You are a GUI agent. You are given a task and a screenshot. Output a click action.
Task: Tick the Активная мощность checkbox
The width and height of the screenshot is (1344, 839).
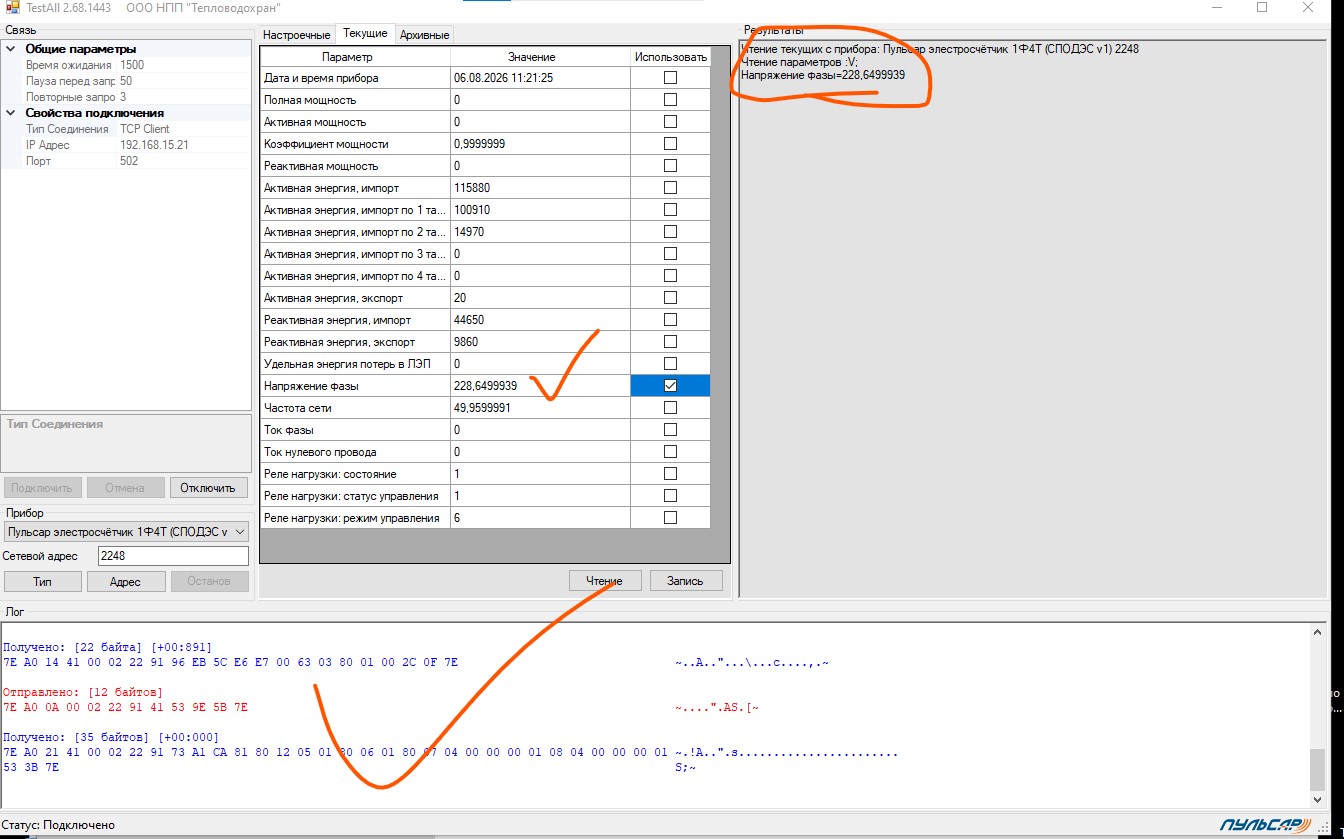(x=670, y=122)
